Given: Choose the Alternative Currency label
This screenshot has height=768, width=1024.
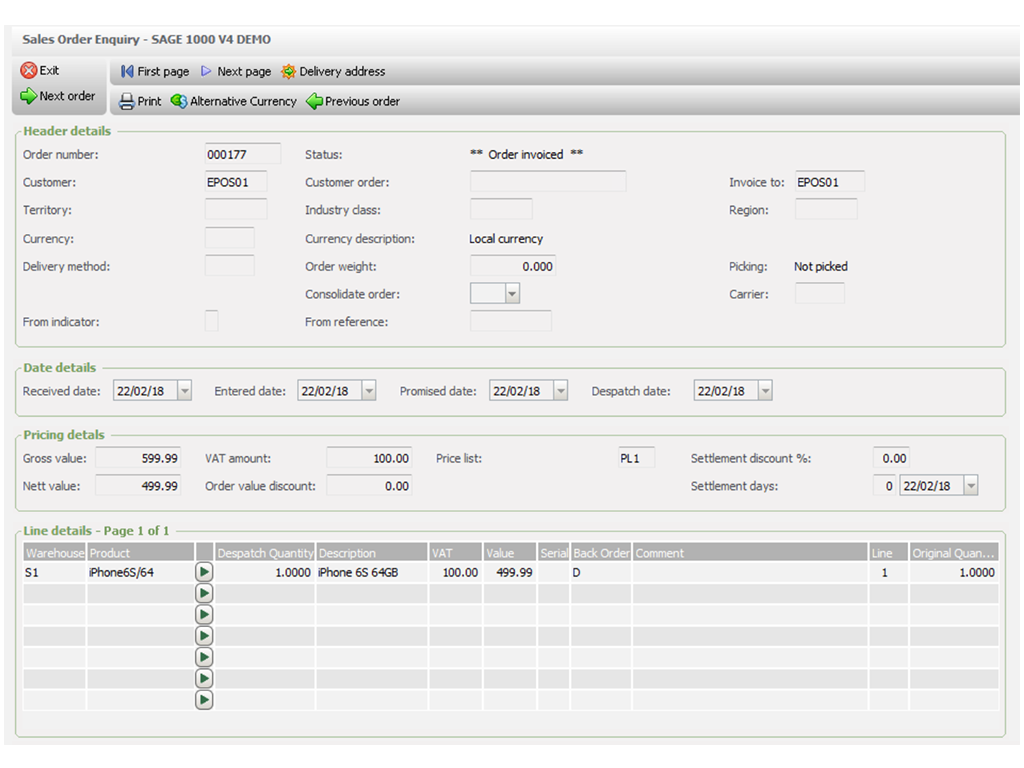Looking at the screenshot, I should (243, 101).
